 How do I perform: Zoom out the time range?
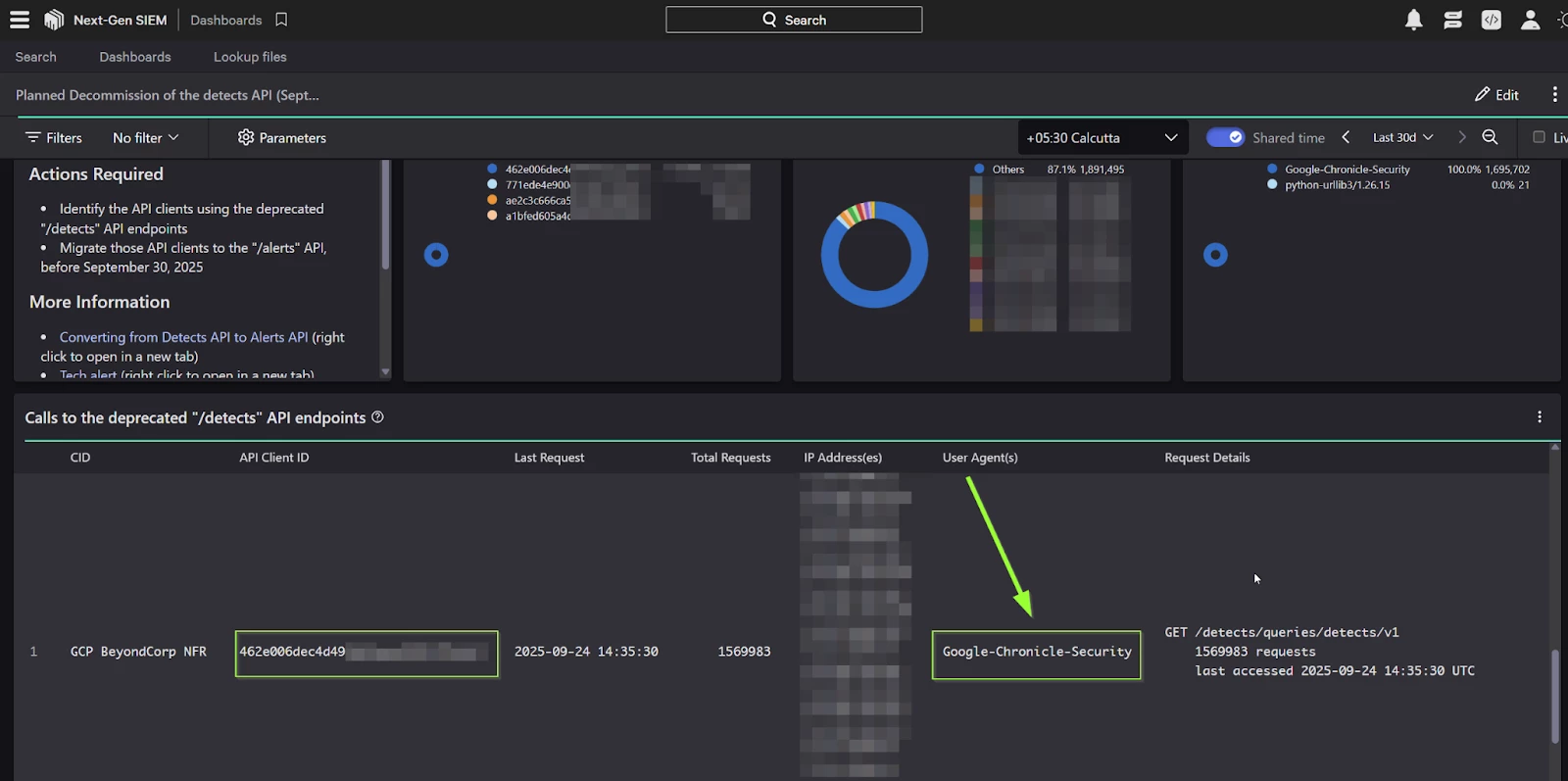(x=1490, y=138)
